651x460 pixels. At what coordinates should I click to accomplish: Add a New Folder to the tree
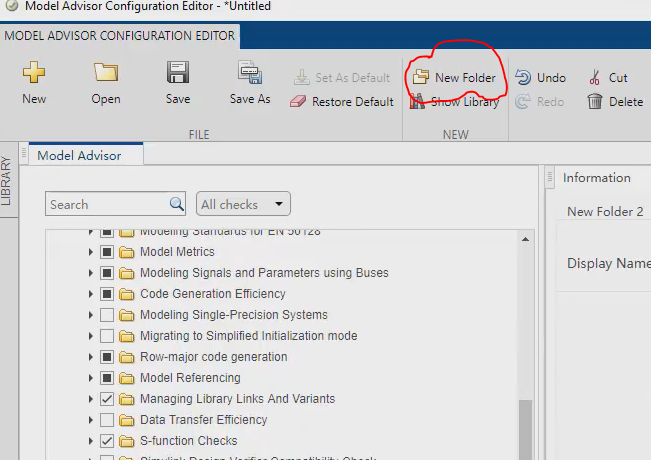pyautogui.click(x=454, y=78)
